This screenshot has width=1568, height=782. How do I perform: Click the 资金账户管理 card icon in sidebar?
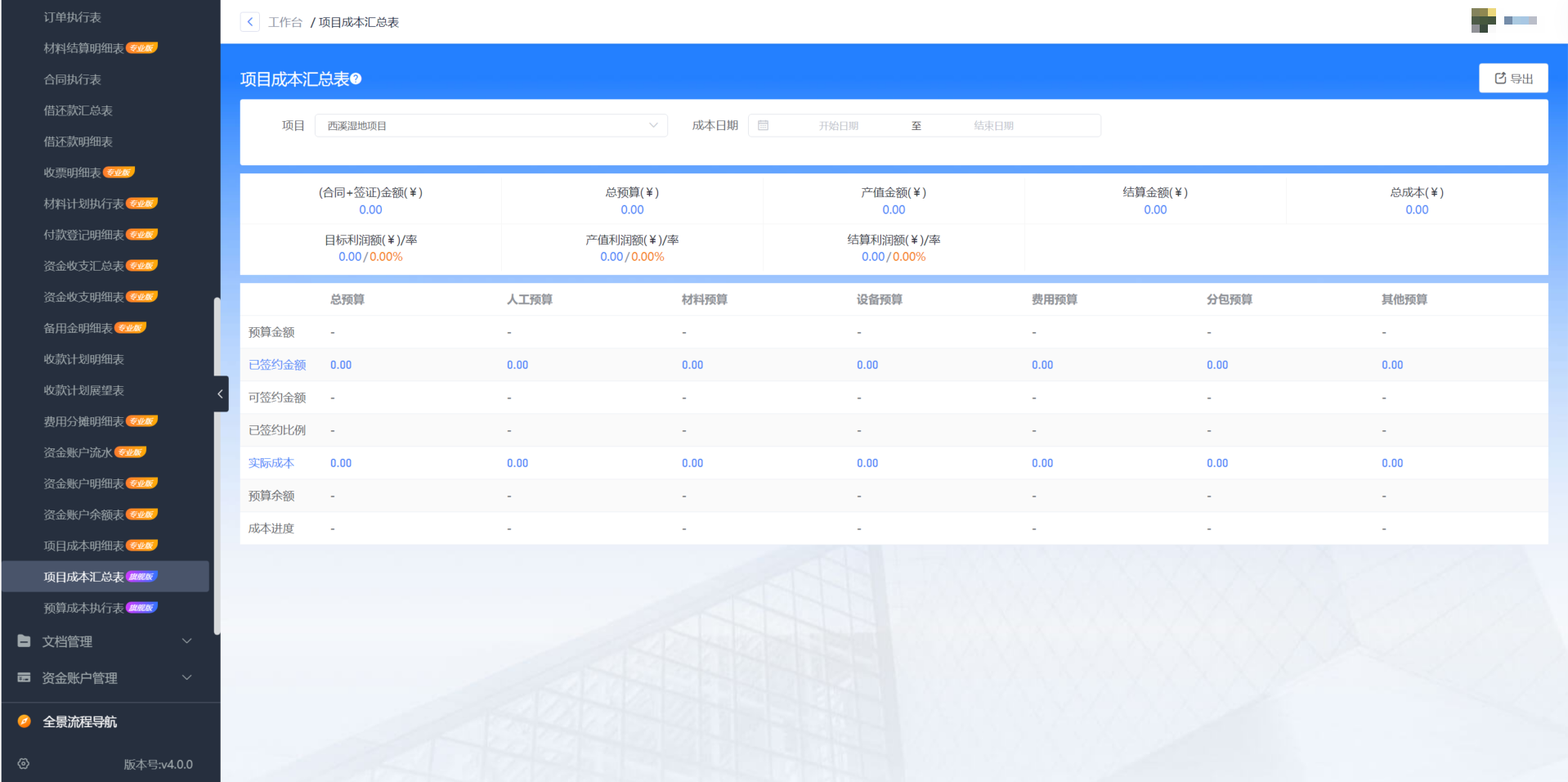coord(24,677)
